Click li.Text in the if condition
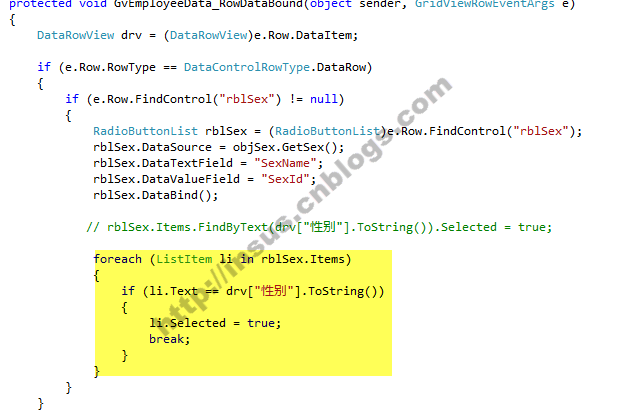This screenshot has width=638, height=411. tap(173, 291)
